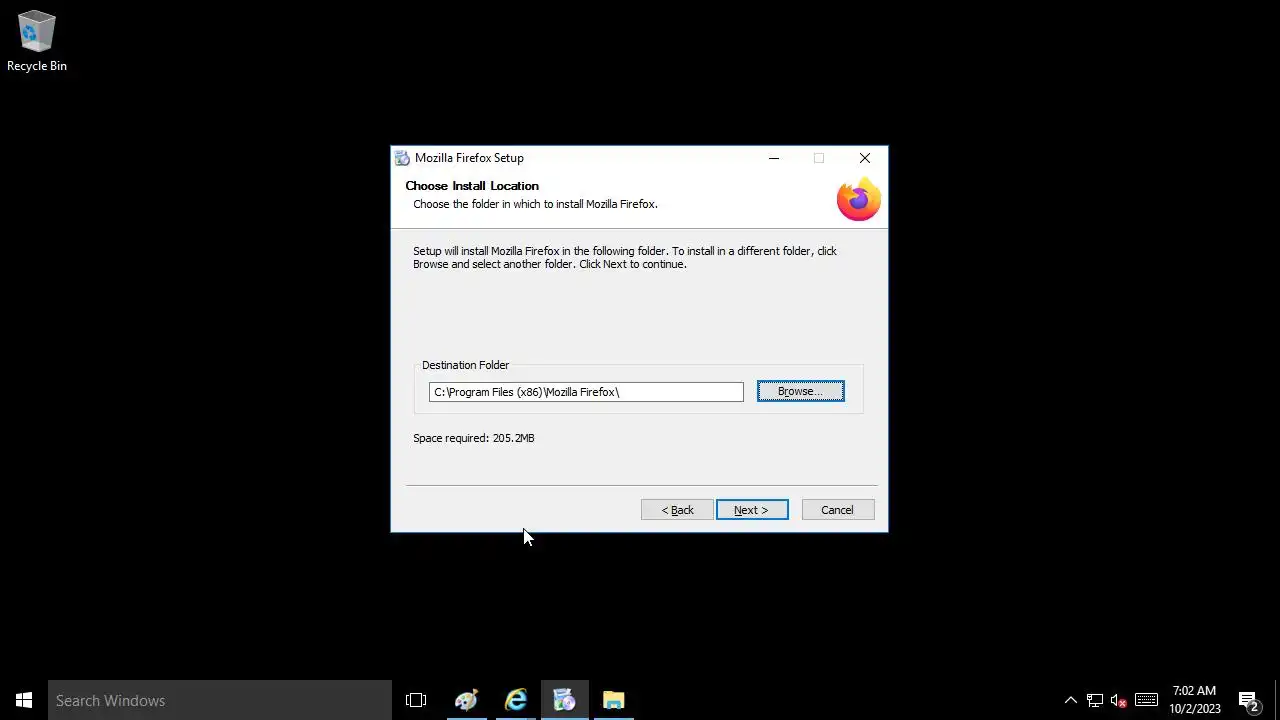Go to Next installation step
1280x720 pixels.
(752, 510)
